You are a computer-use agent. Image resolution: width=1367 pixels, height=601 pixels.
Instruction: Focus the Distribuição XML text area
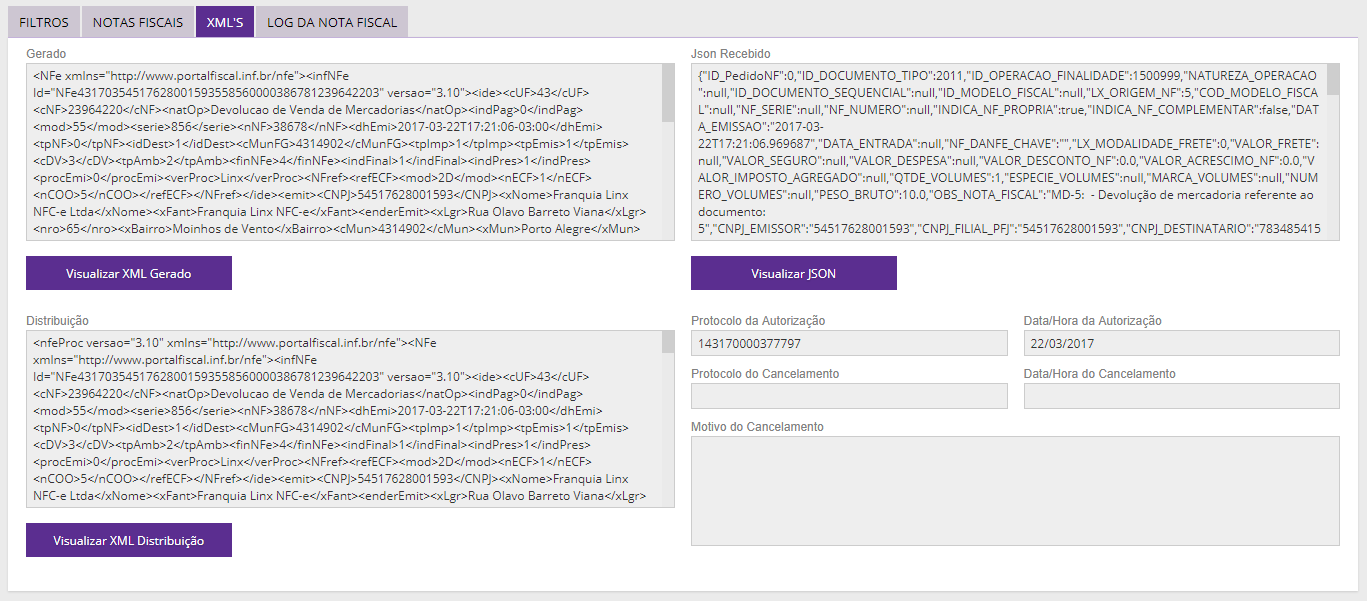pos(340,419)
